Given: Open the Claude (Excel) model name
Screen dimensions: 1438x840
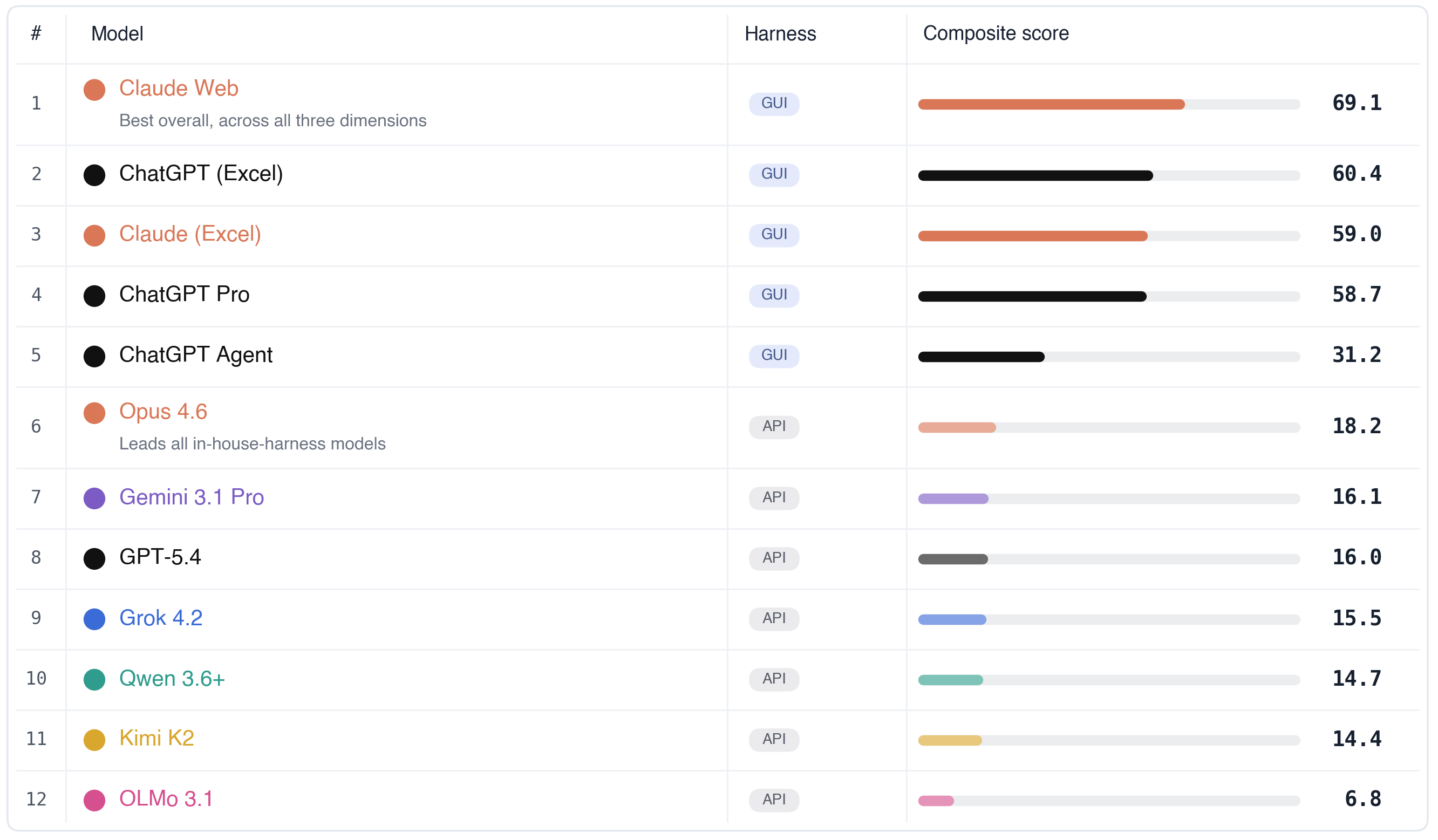Looking at the screenshot, I should pos(190,234).
